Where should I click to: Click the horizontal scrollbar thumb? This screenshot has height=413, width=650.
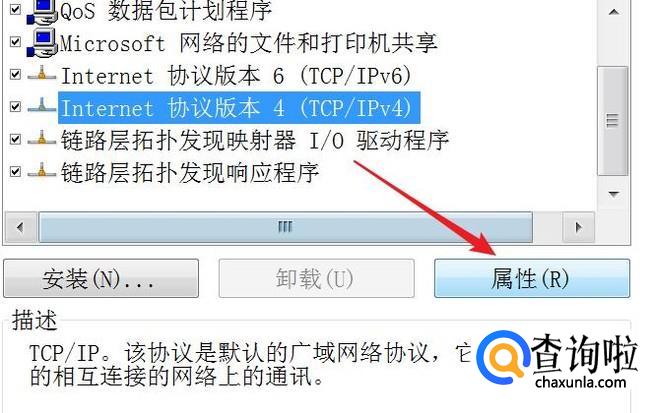coord(286,227)
